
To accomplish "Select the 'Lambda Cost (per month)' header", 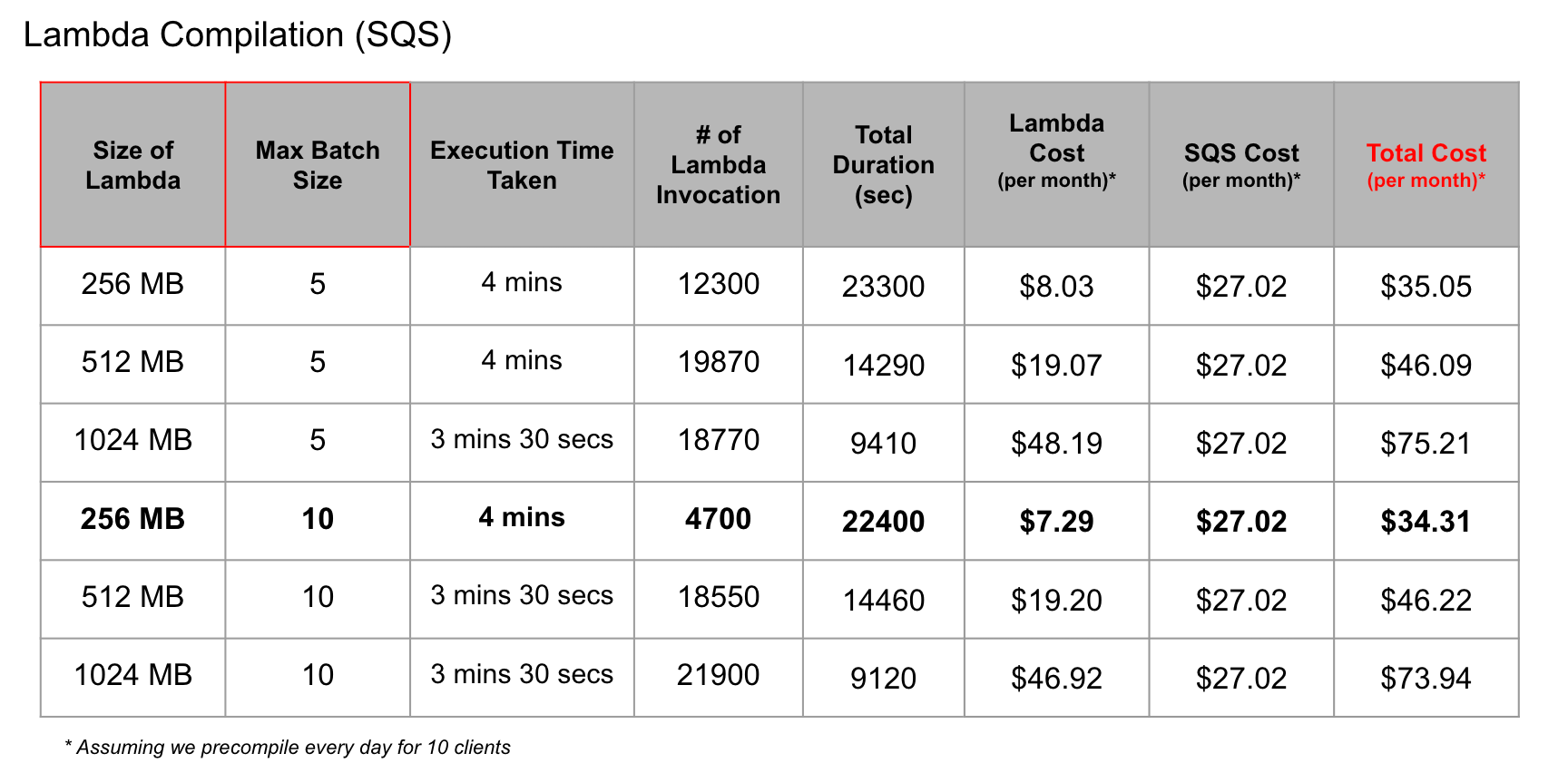I will (x=1056, y=165).
